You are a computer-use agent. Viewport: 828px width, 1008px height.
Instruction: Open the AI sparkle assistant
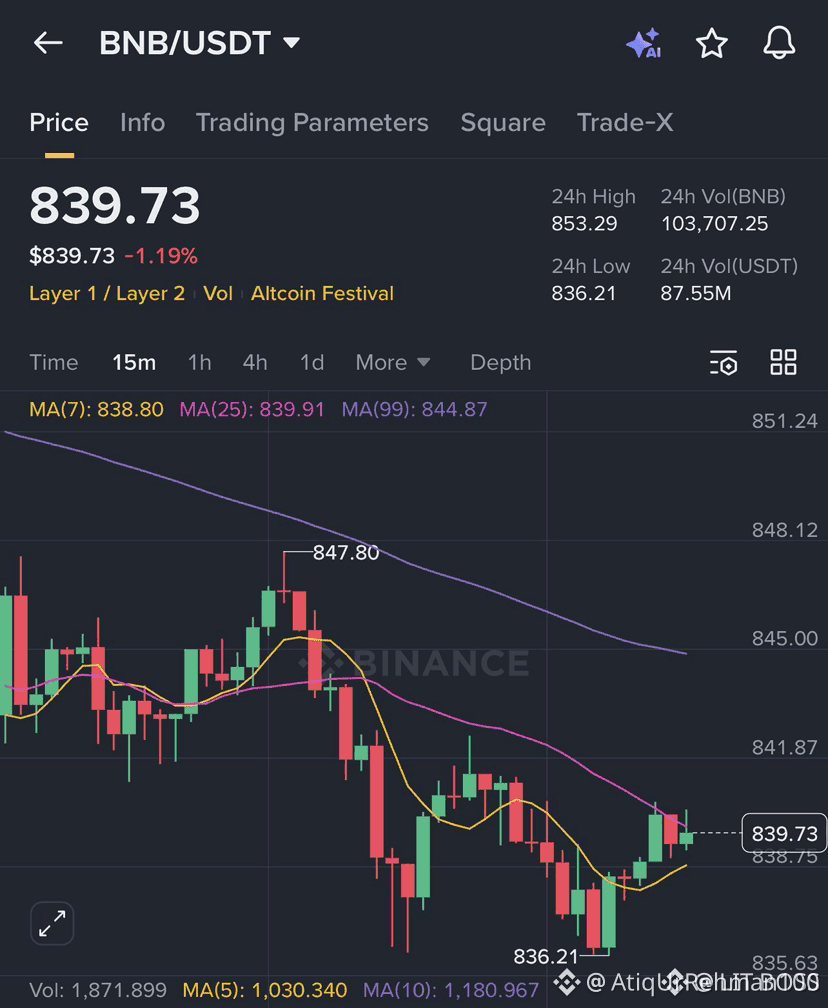tap(644, 43)
